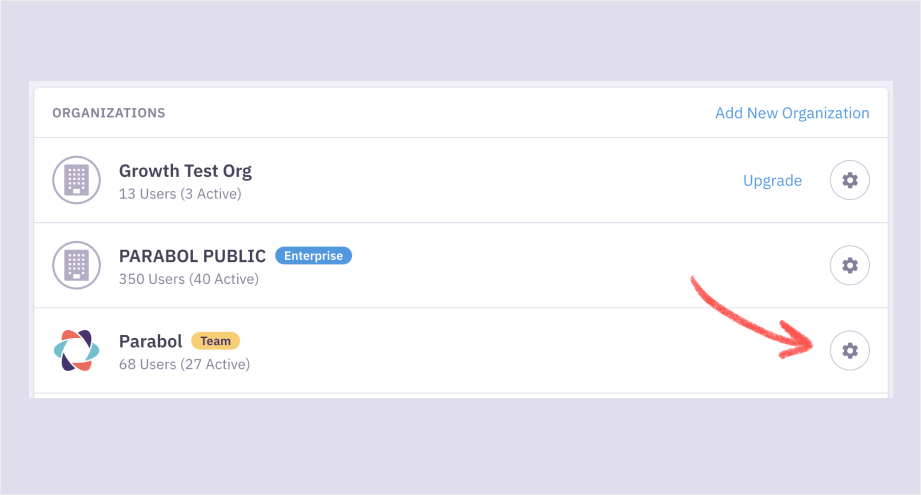Click the "350 Users (40 Active)" text
This screenshot has width=921, height=495.
tap(188, 279)
